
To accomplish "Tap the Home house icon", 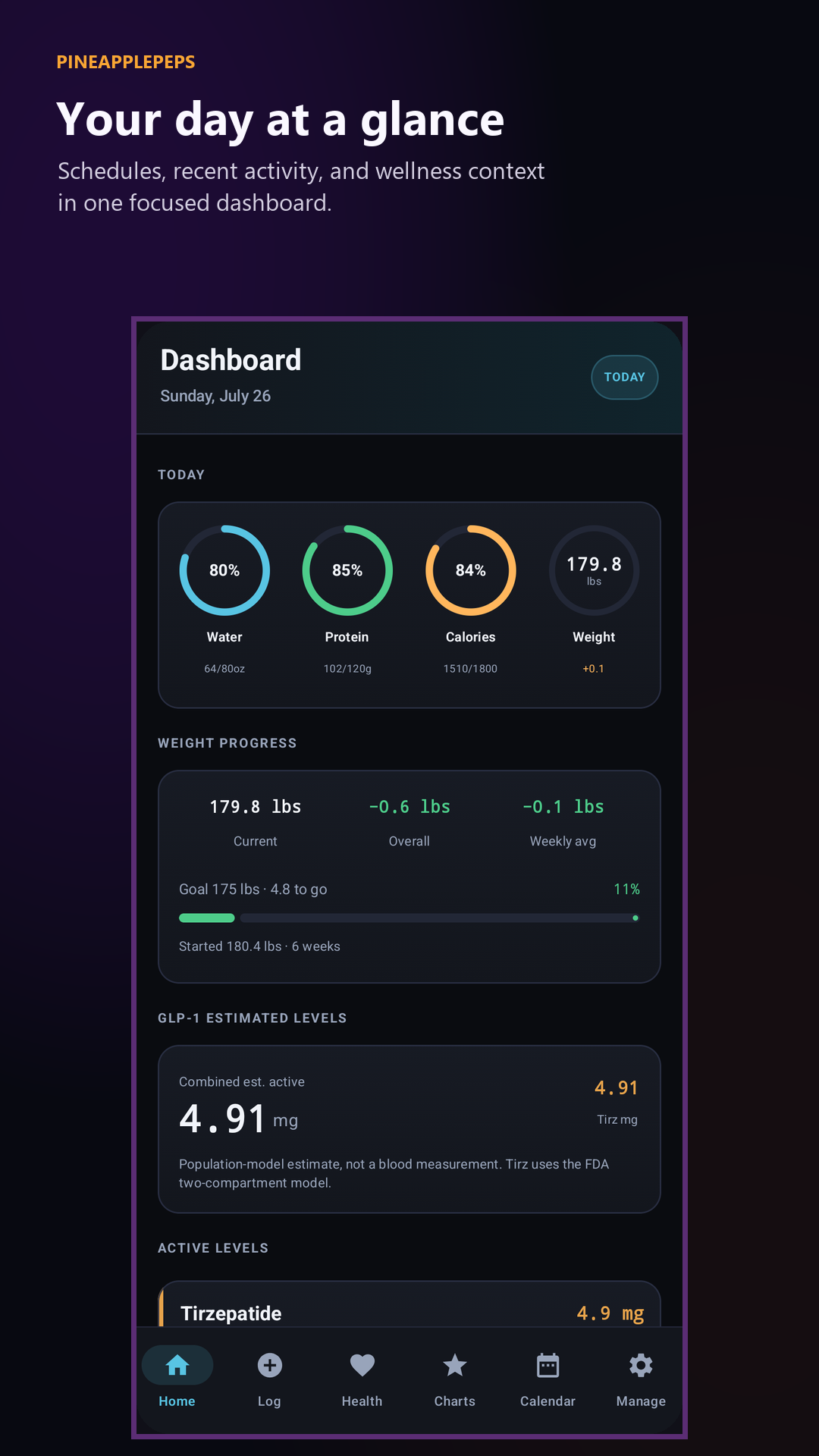I will click(x=177, y=1365).
